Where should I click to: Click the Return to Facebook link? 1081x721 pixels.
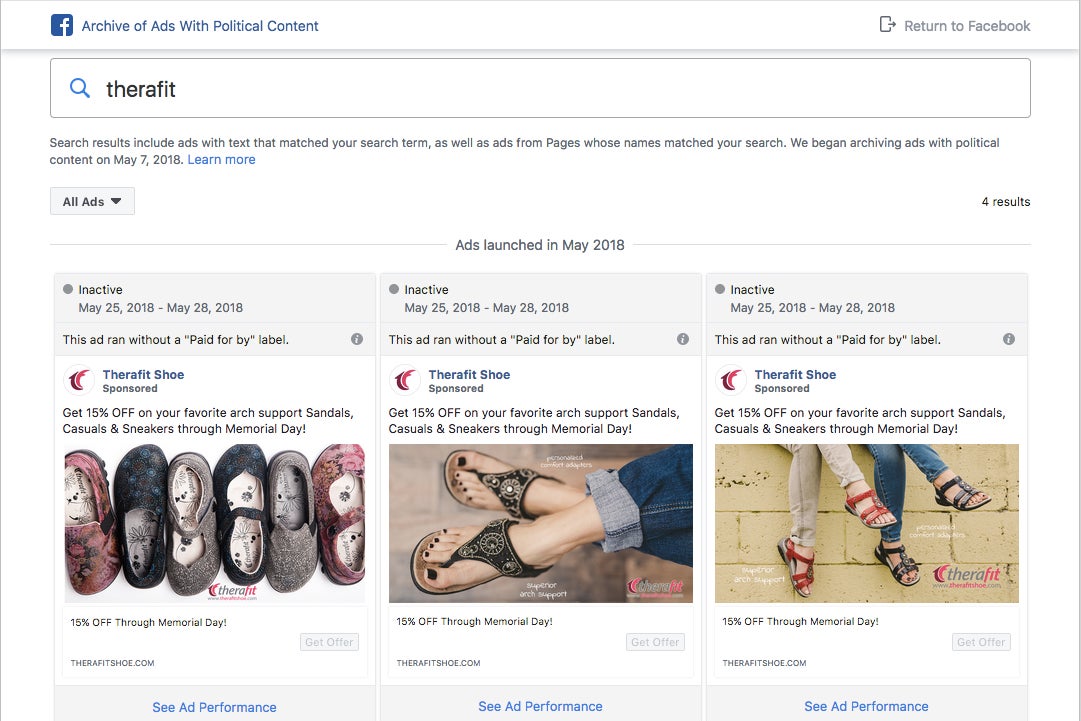[967, 26]
